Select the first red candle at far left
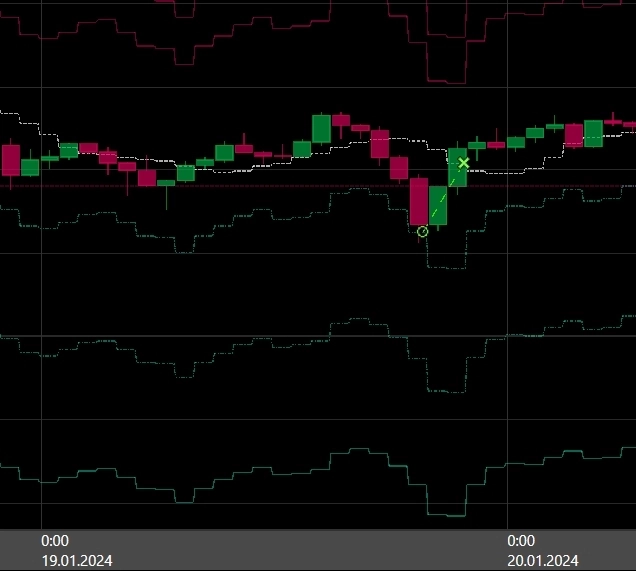 pyautogui.click(x=11, y=160)
